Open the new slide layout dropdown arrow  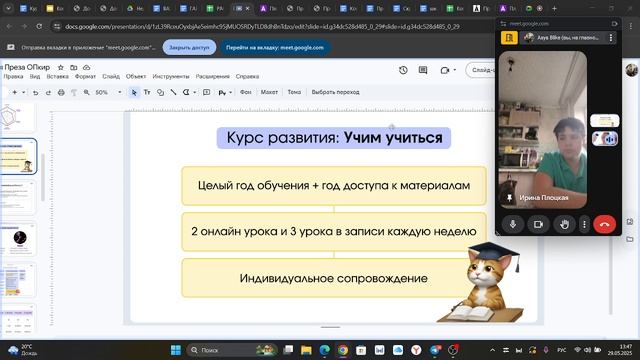pyautogui.click(x=24, y=93)
